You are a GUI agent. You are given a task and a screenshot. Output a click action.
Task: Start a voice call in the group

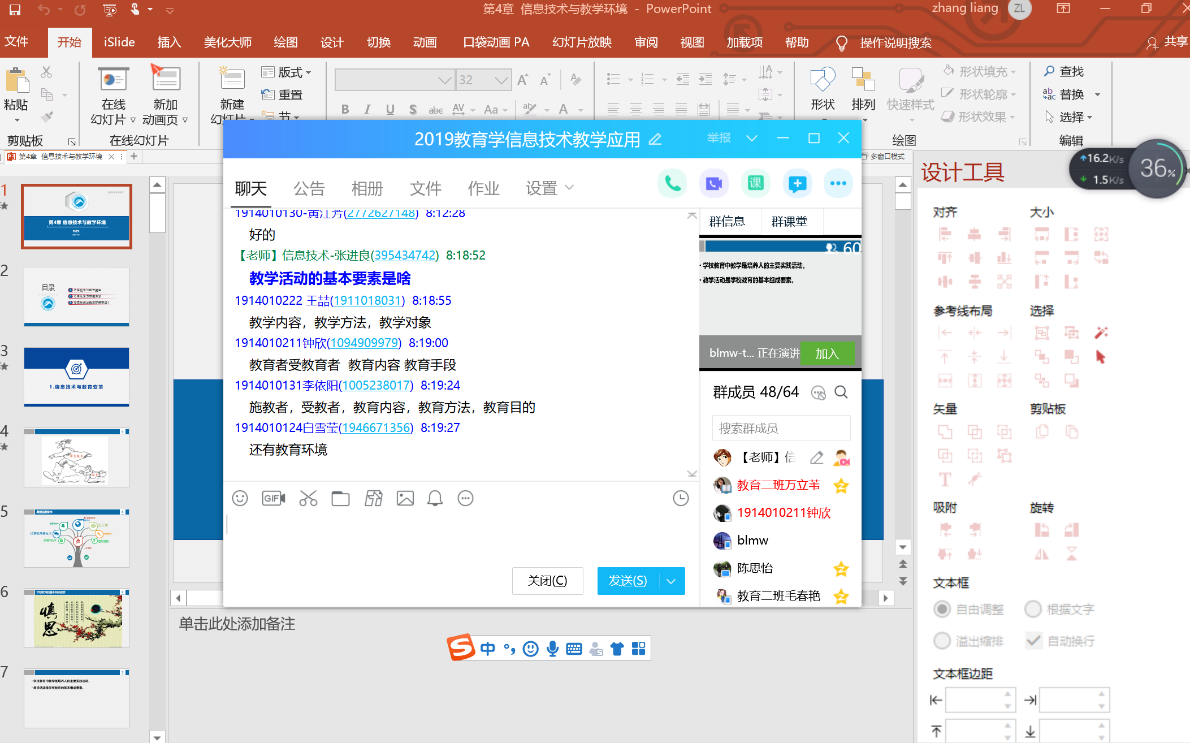click(x=672, y=183)
